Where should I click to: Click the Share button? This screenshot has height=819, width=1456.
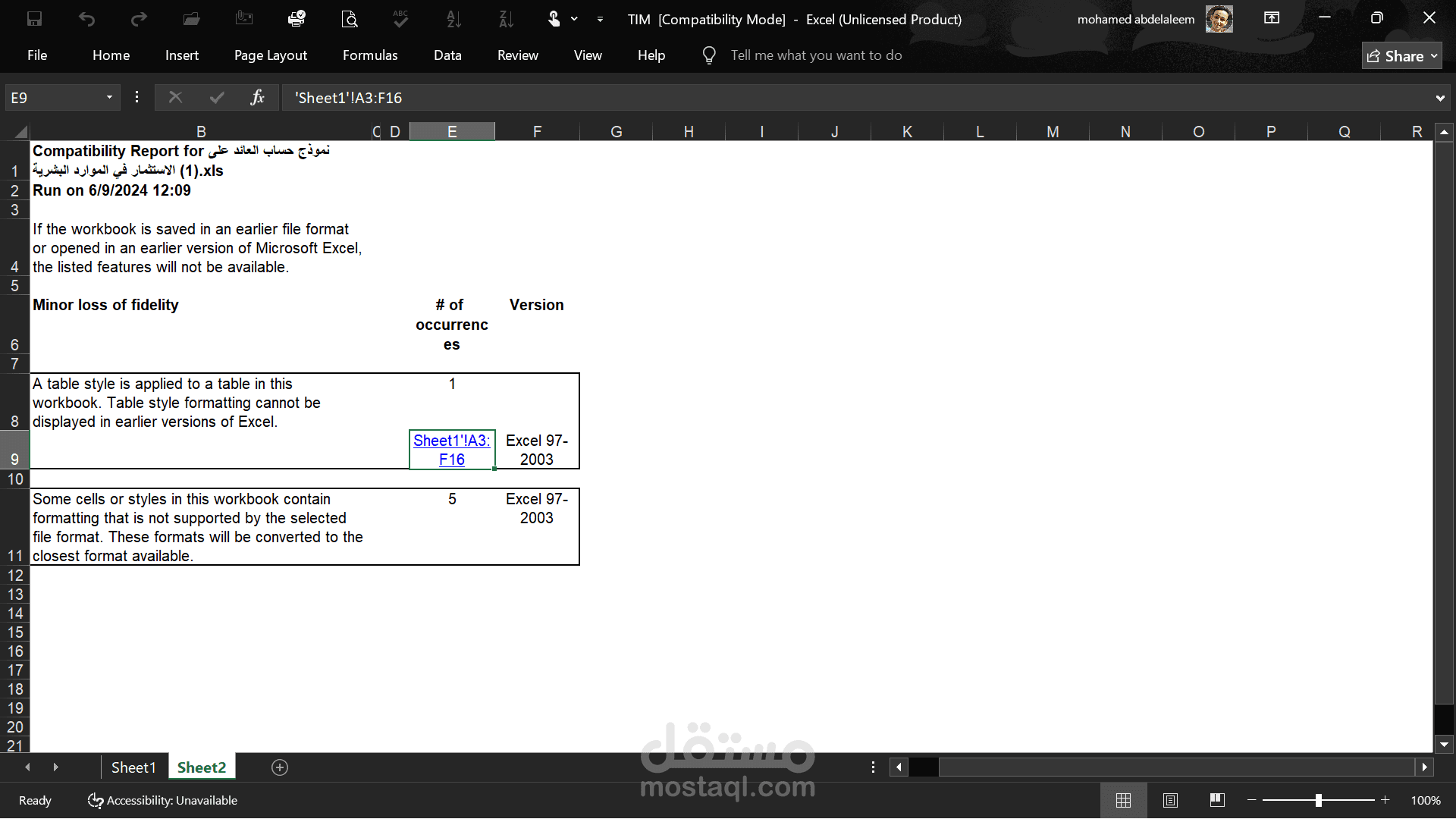(1401, 56)
